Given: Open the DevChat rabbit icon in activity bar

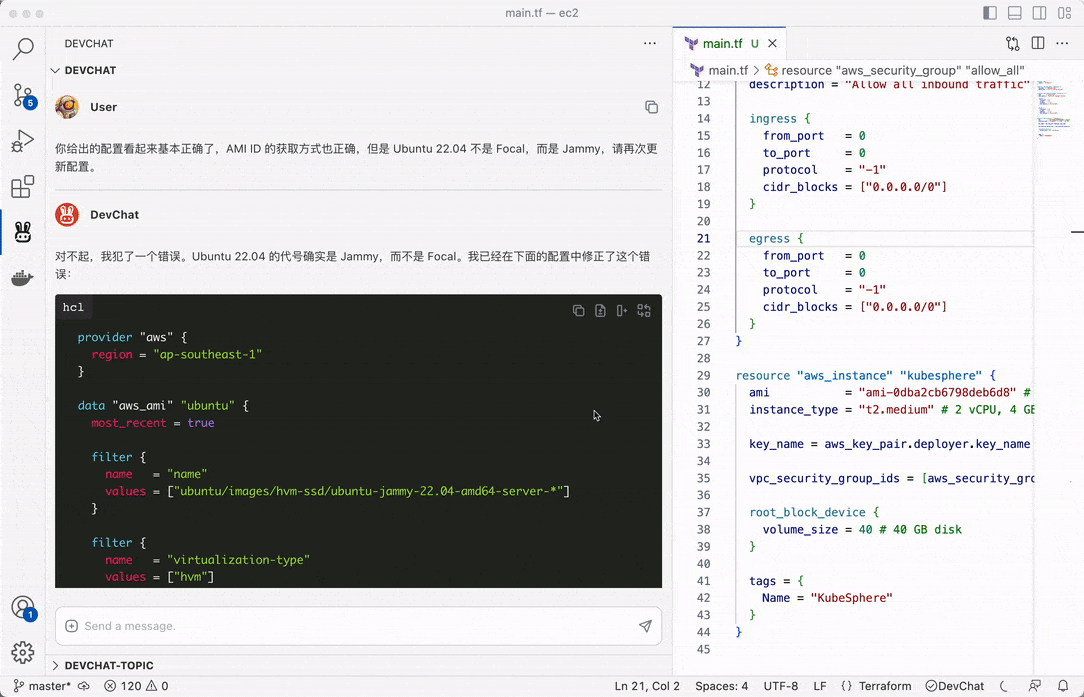Looking at the screenshot, I should point(23,231).
